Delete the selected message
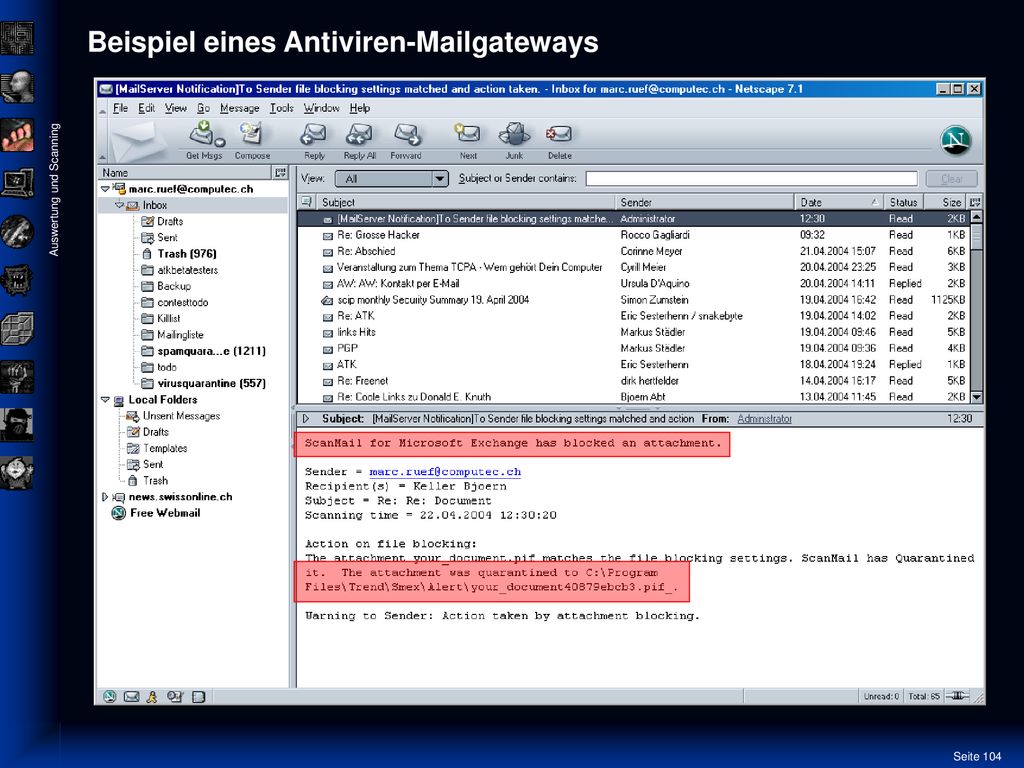The height and width of the screenshot is (768, 1024). click(560, 140)
